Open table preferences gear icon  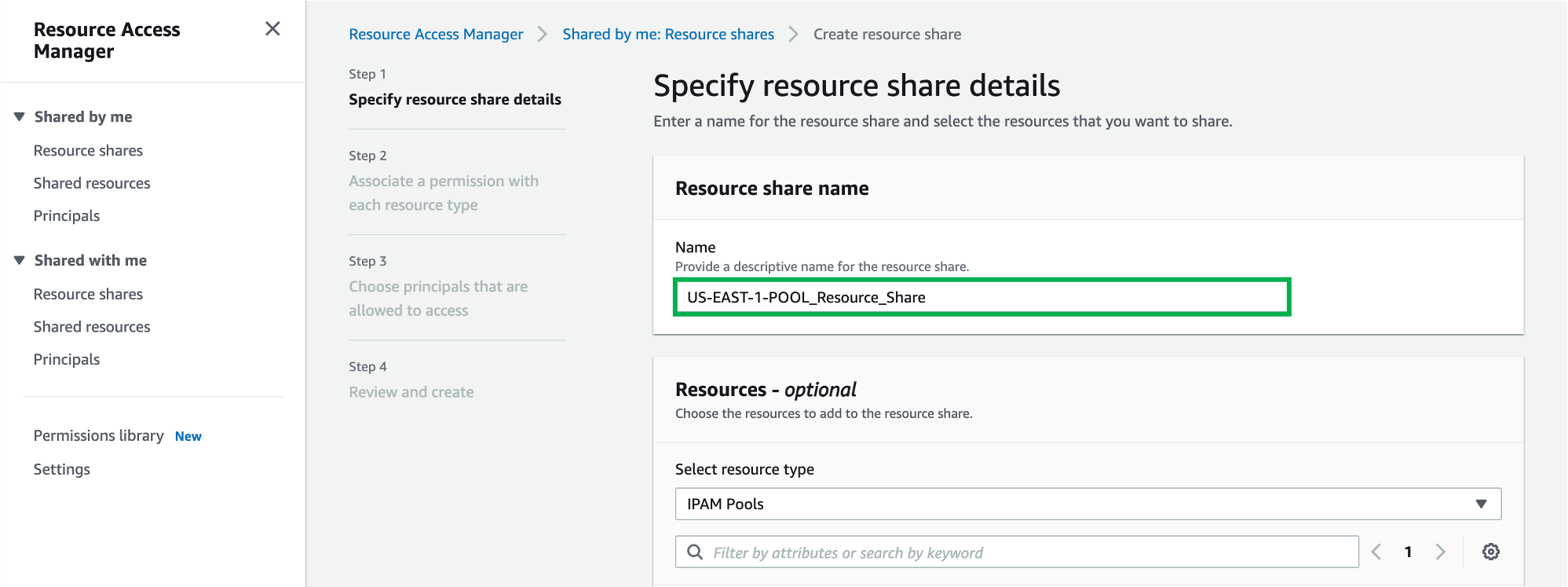(1490, 552)
